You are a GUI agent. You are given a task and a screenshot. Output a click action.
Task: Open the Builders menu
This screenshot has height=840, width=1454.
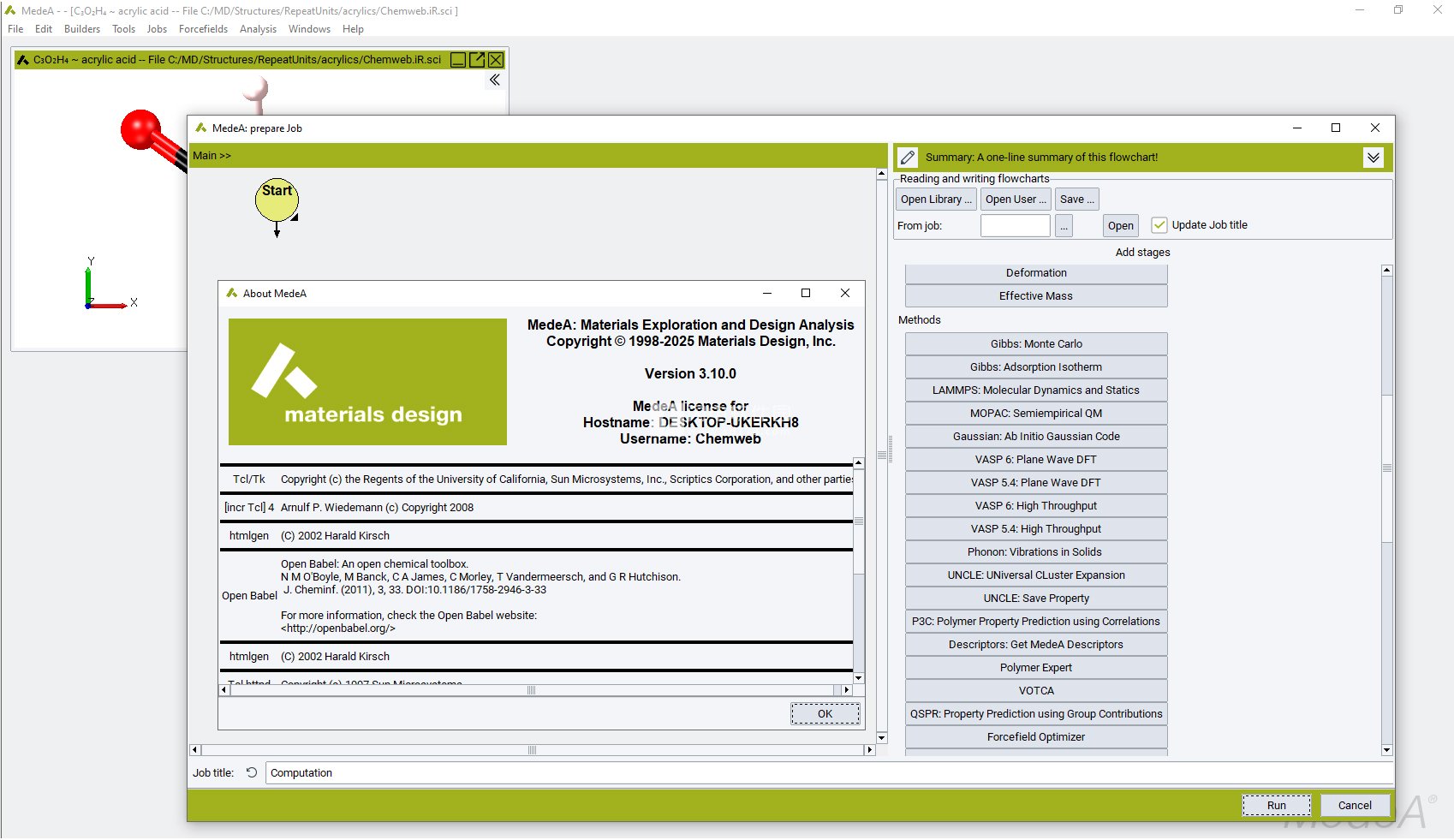[x=82, y=29]
